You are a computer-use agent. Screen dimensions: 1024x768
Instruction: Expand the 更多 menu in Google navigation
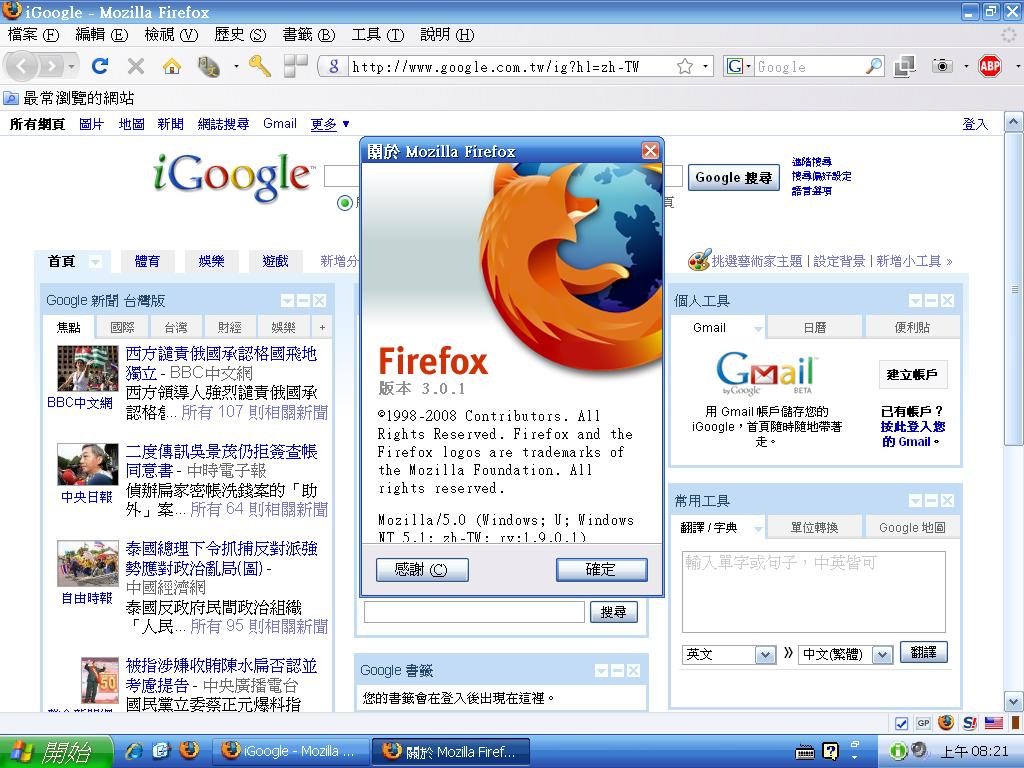(x=330, y=124)
